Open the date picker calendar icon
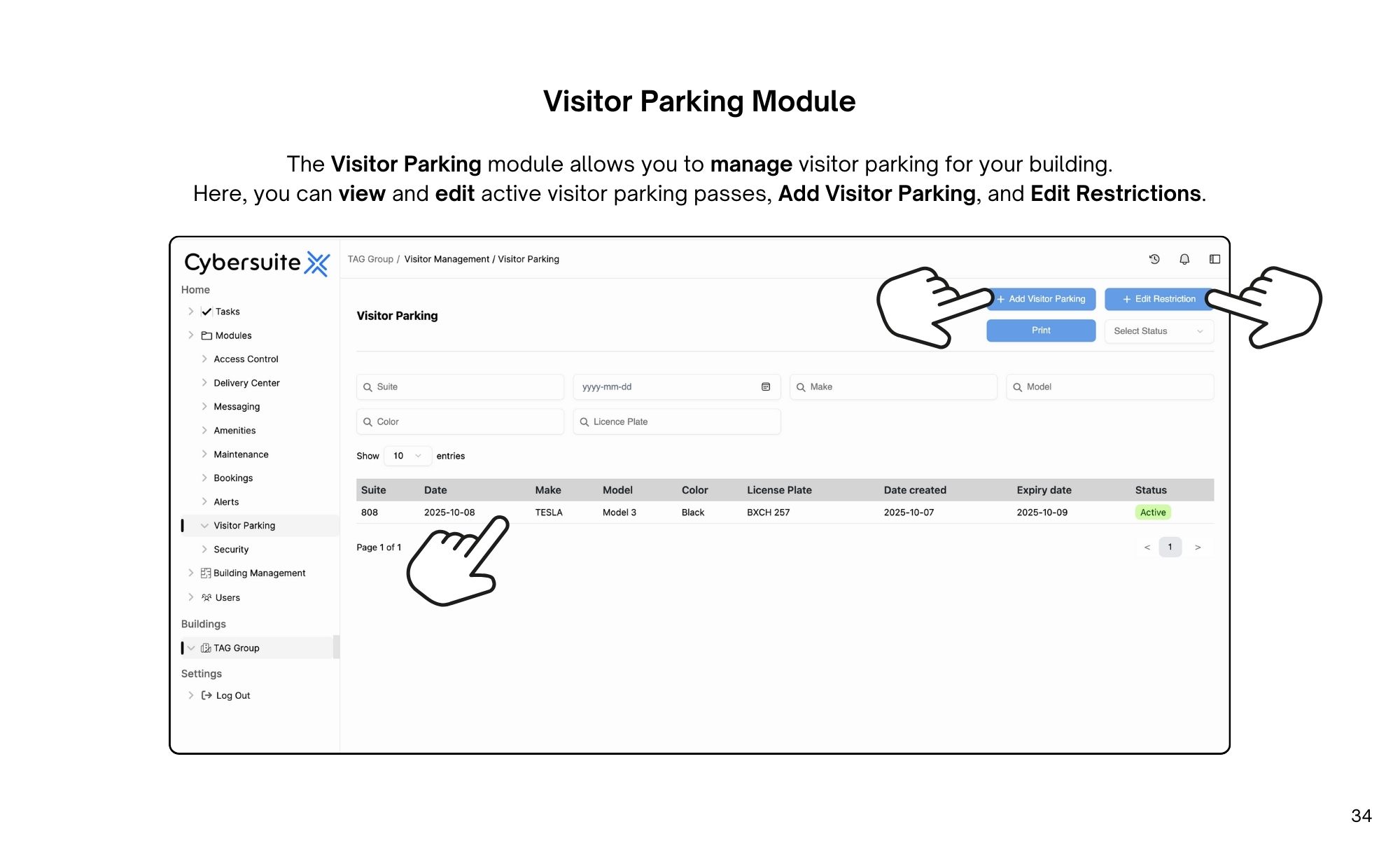The width and height of the screenshot is (1400, 850). point(766,386)
